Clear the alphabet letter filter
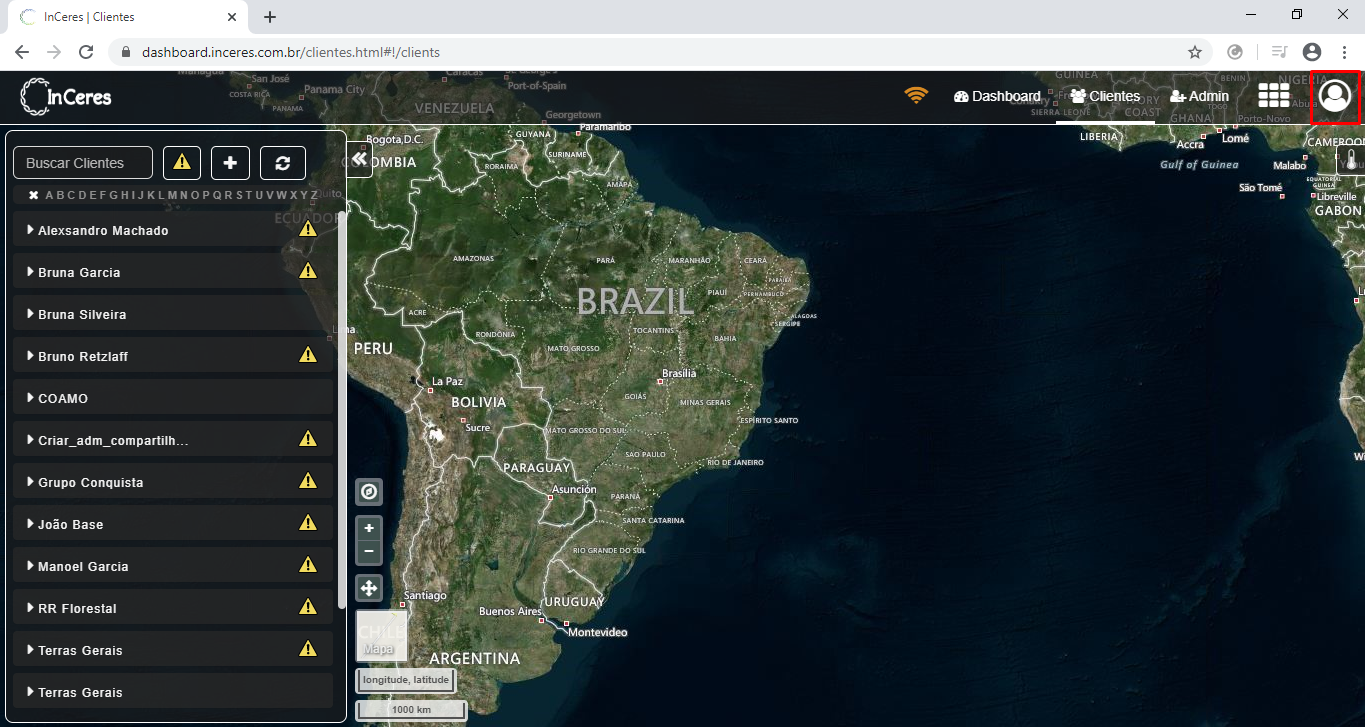 (33, 195)
